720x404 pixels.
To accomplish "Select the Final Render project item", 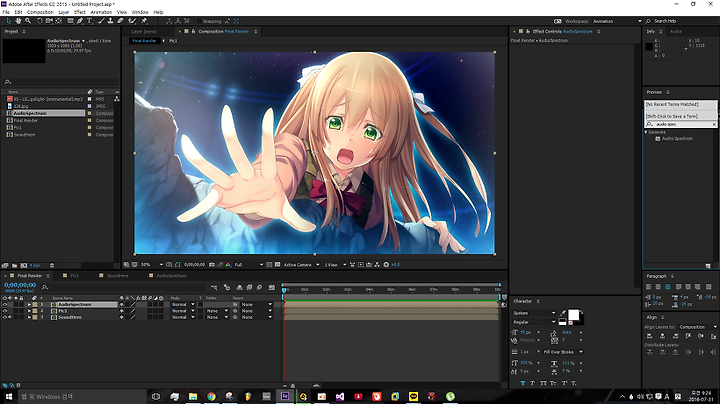I will click(26, 120).
